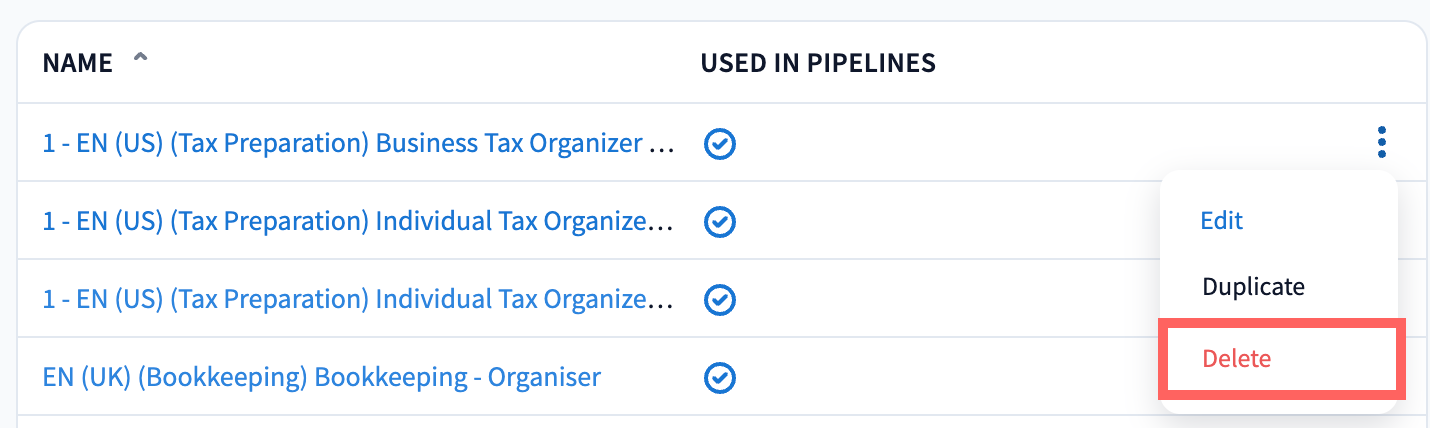Select the second table row's blank area
The image size is (1430, 428).
point(950,221)
